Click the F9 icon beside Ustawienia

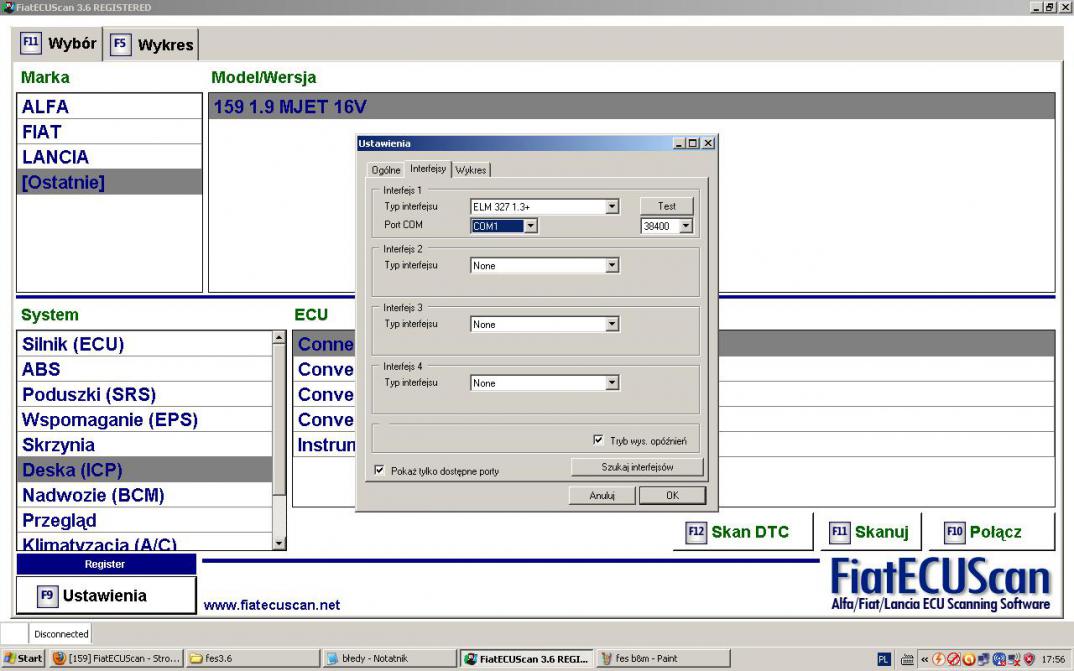[x=47, y=596]
